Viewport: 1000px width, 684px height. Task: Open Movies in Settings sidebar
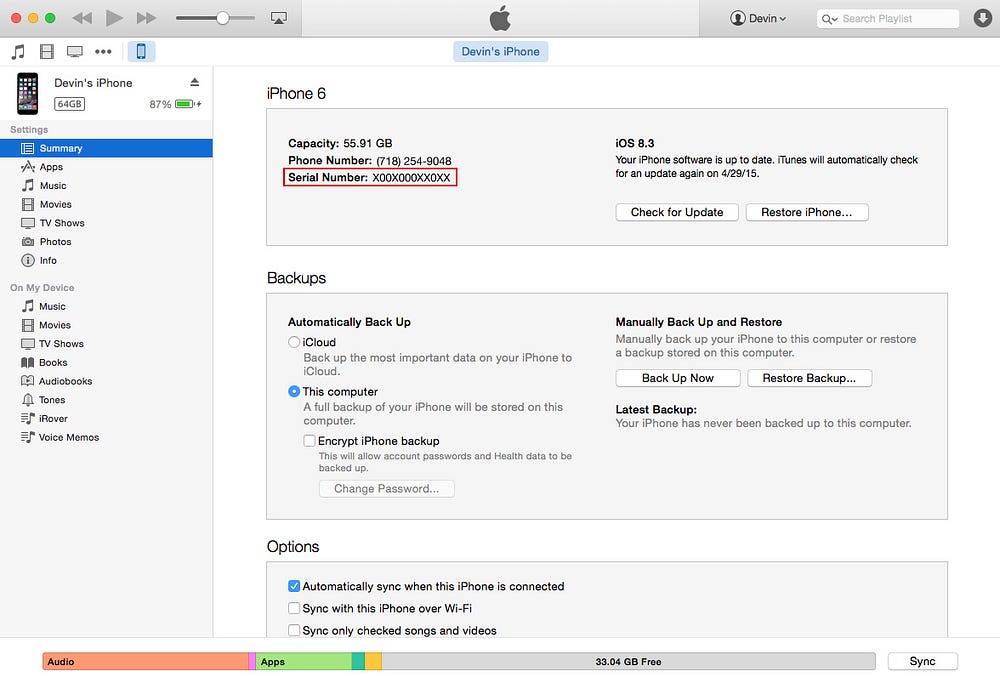(106, 205)
